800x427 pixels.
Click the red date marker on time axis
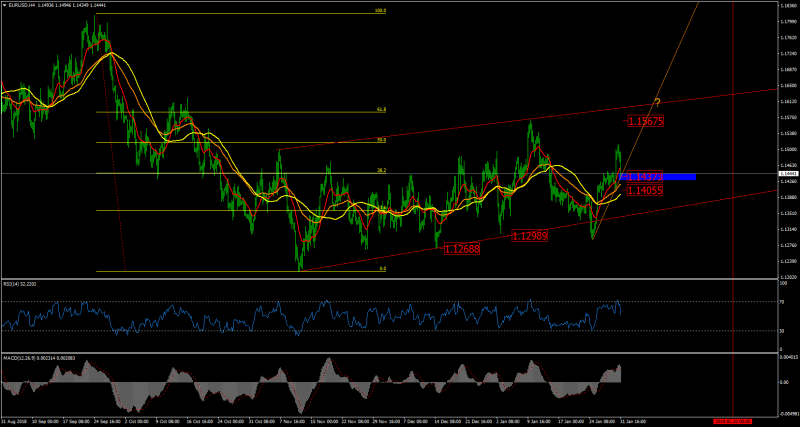point(732,423)
